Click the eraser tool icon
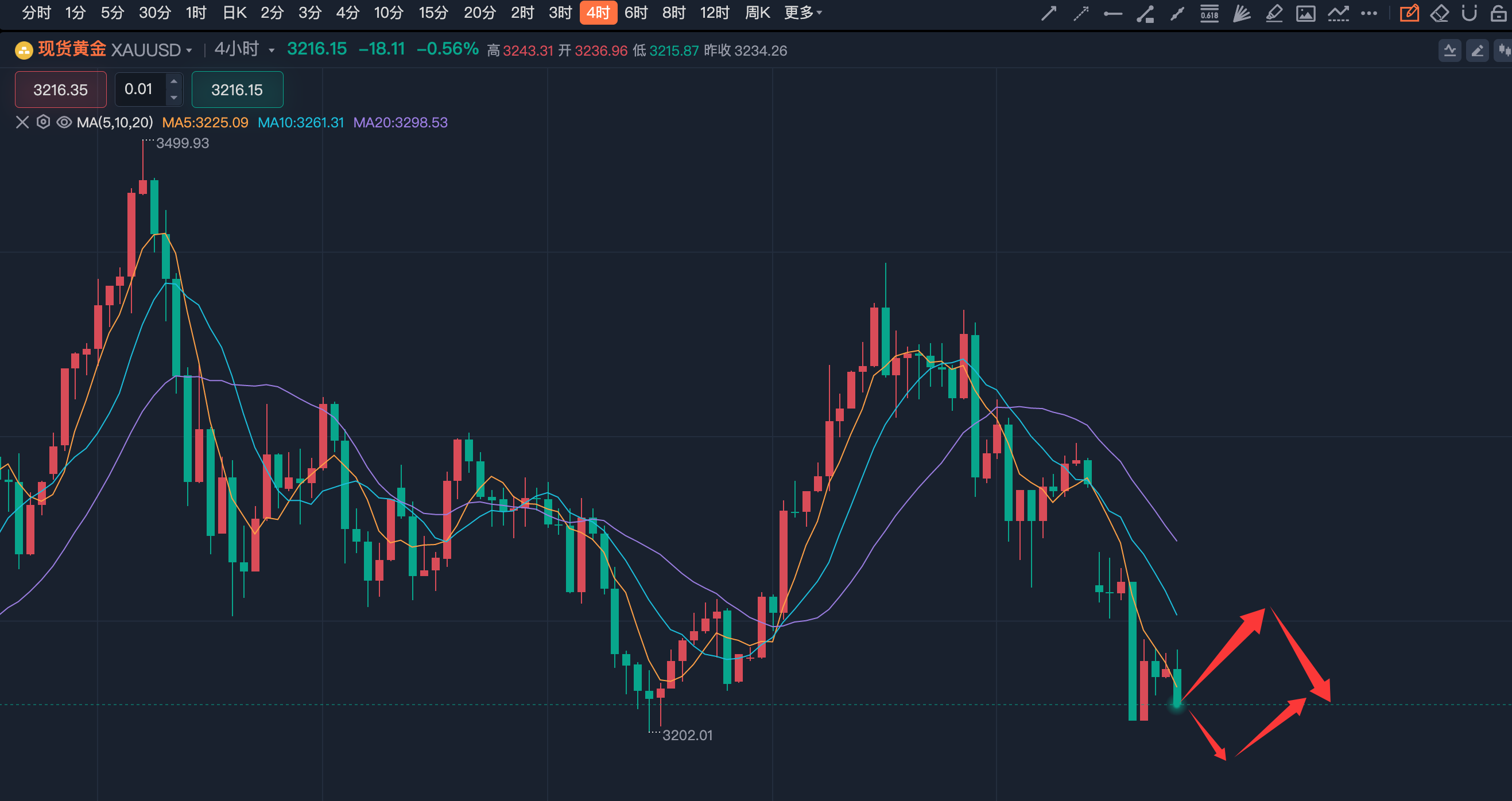Screen dimensions: 1512x801 [1439, 13]
